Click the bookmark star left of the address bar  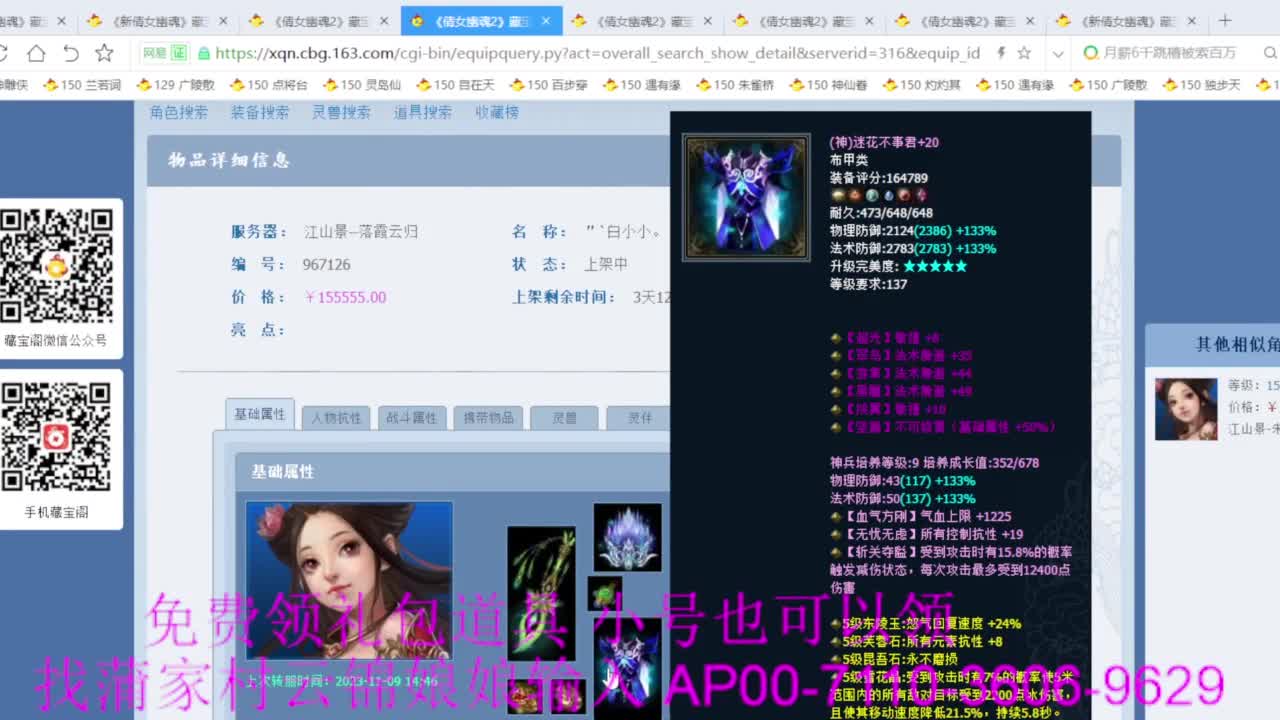click(x=104, y=53)
